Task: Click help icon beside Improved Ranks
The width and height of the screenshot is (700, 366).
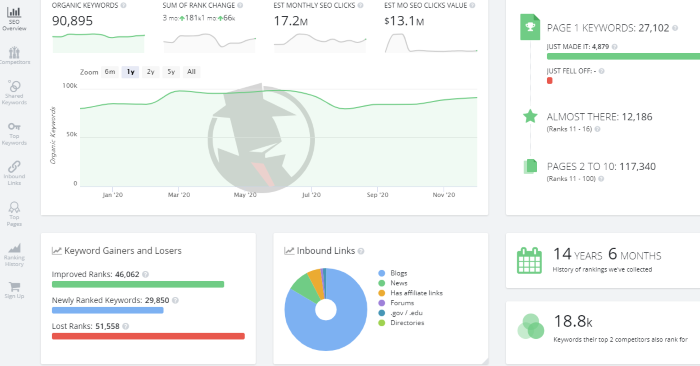Action: 146,274
